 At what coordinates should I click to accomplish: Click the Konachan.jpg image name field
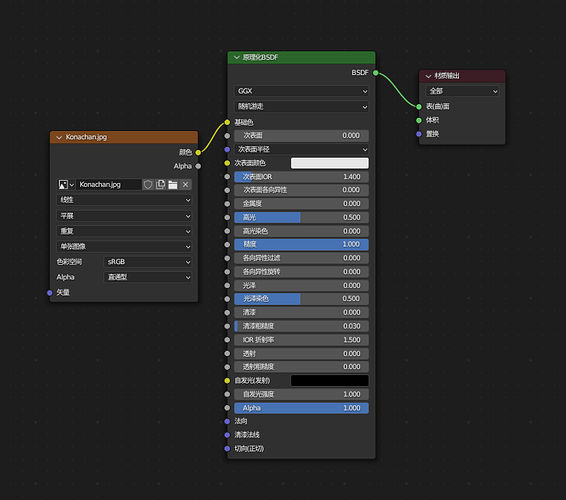109,184
